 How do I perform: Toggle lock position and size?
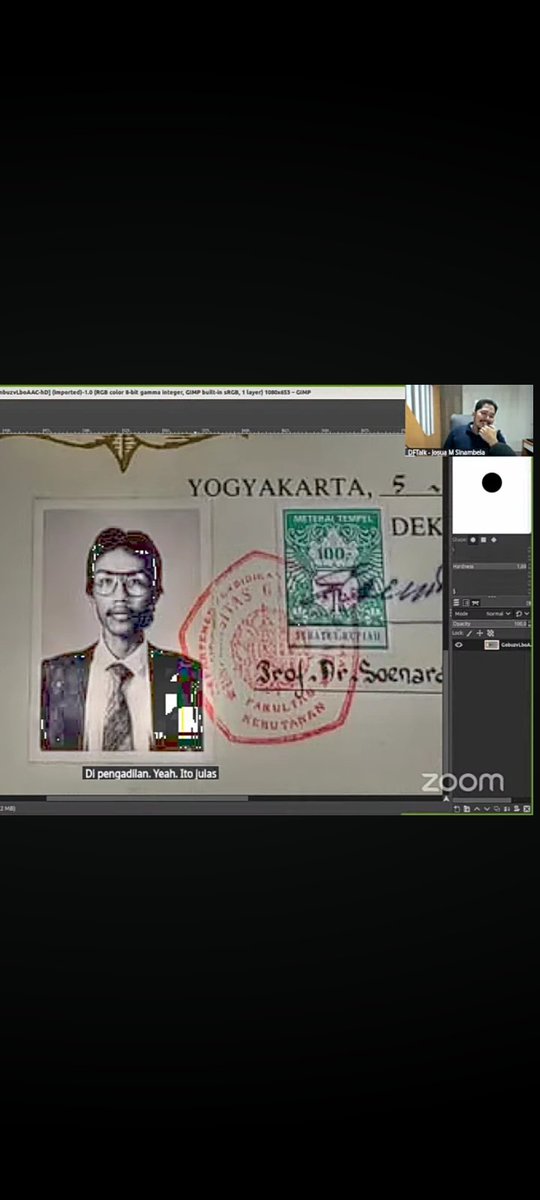[x=479, y=633]
